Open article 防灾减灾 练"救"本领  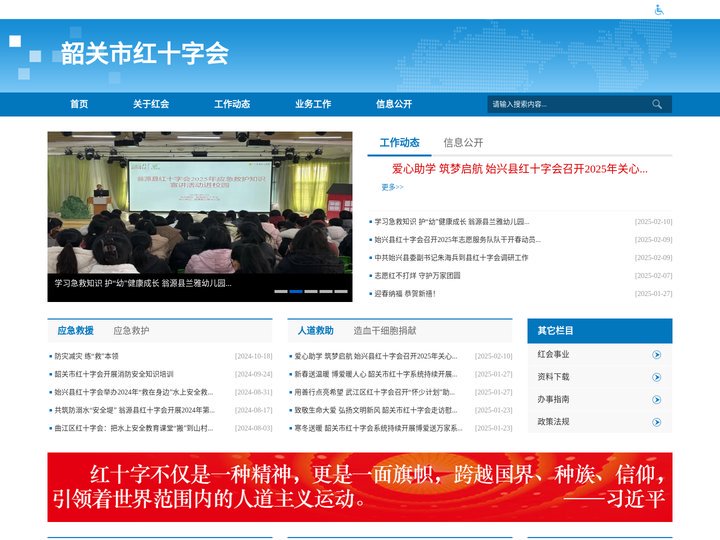[86, 356]
